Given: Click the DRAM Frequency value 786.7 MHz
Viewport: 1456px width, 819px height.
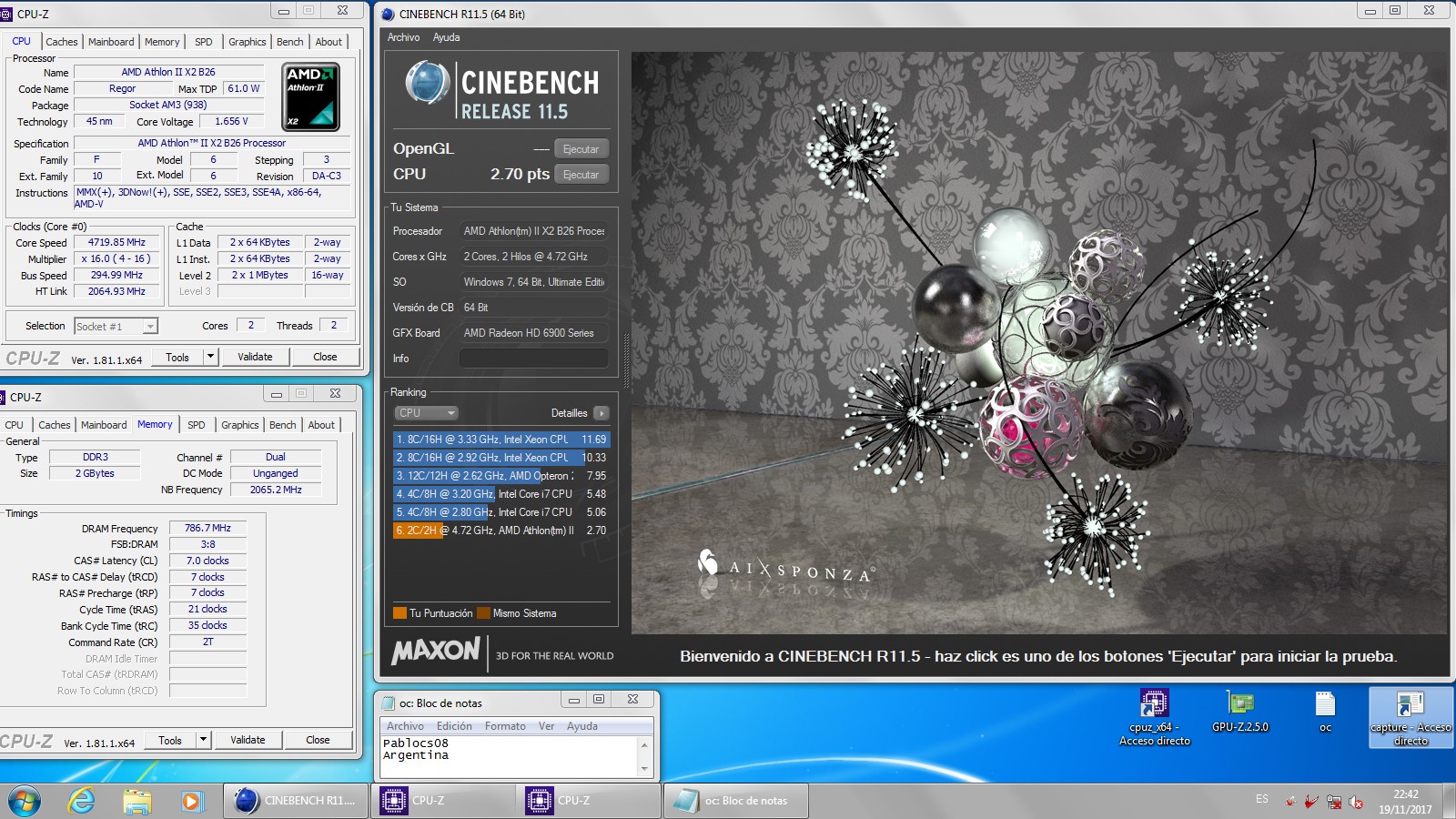Looking at the screenshot, I should coord(207,528).
